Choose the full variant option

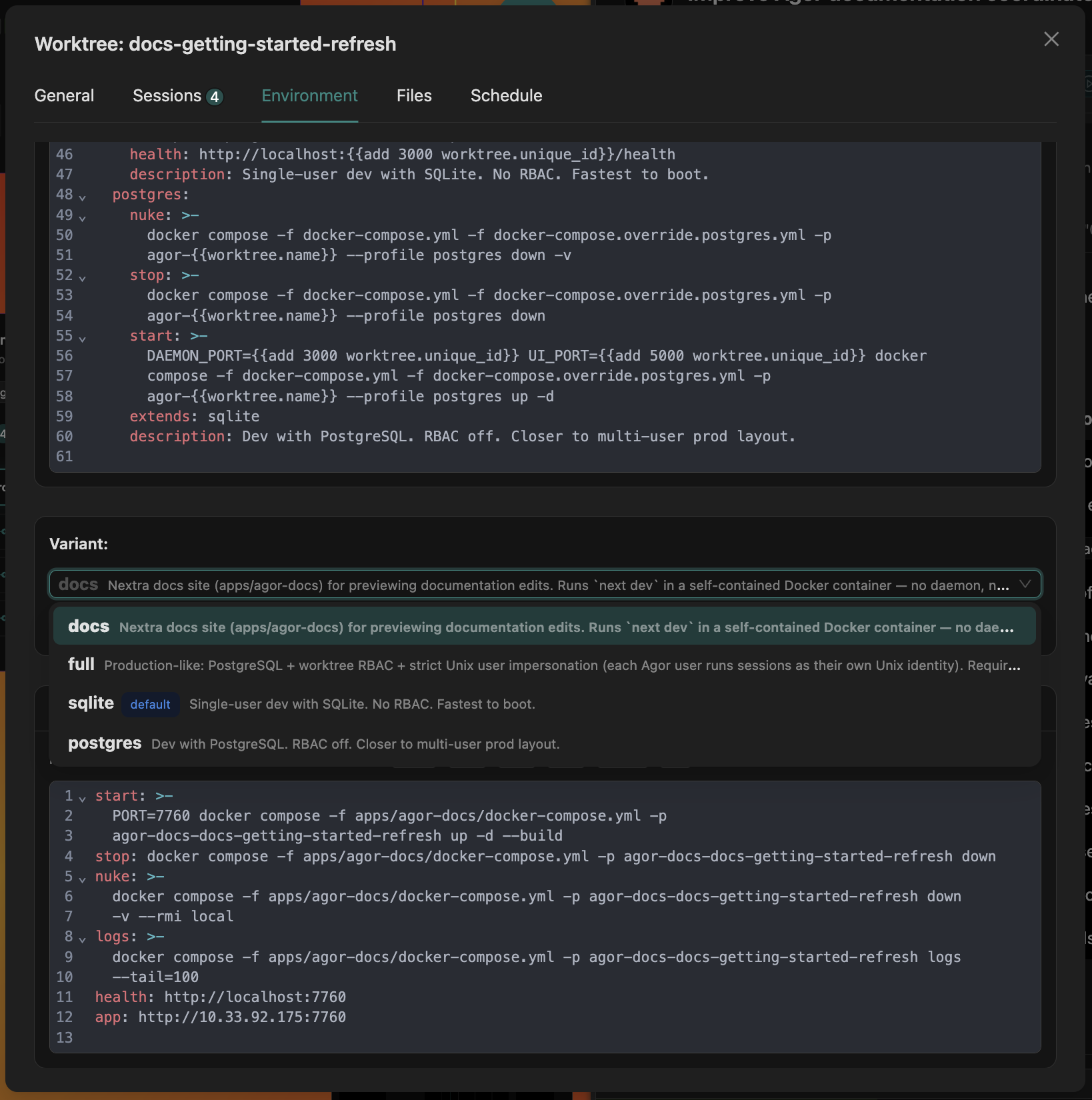coord(545,665)
